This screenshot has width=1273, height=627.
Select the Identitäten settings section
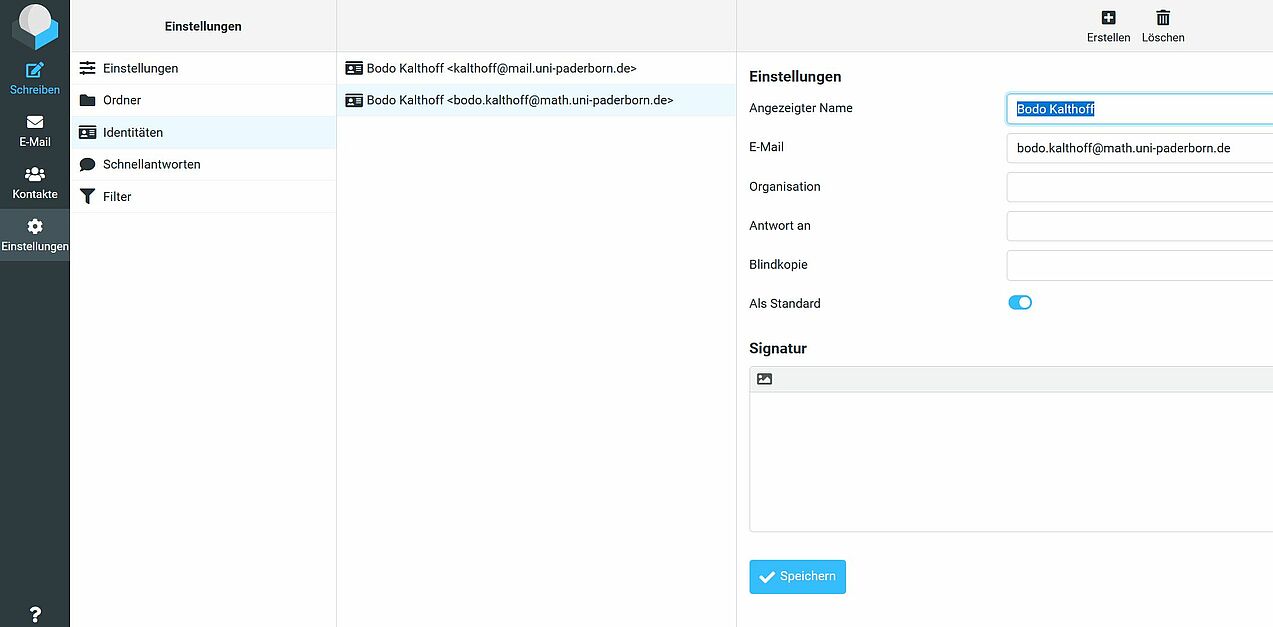pos(204,132)
